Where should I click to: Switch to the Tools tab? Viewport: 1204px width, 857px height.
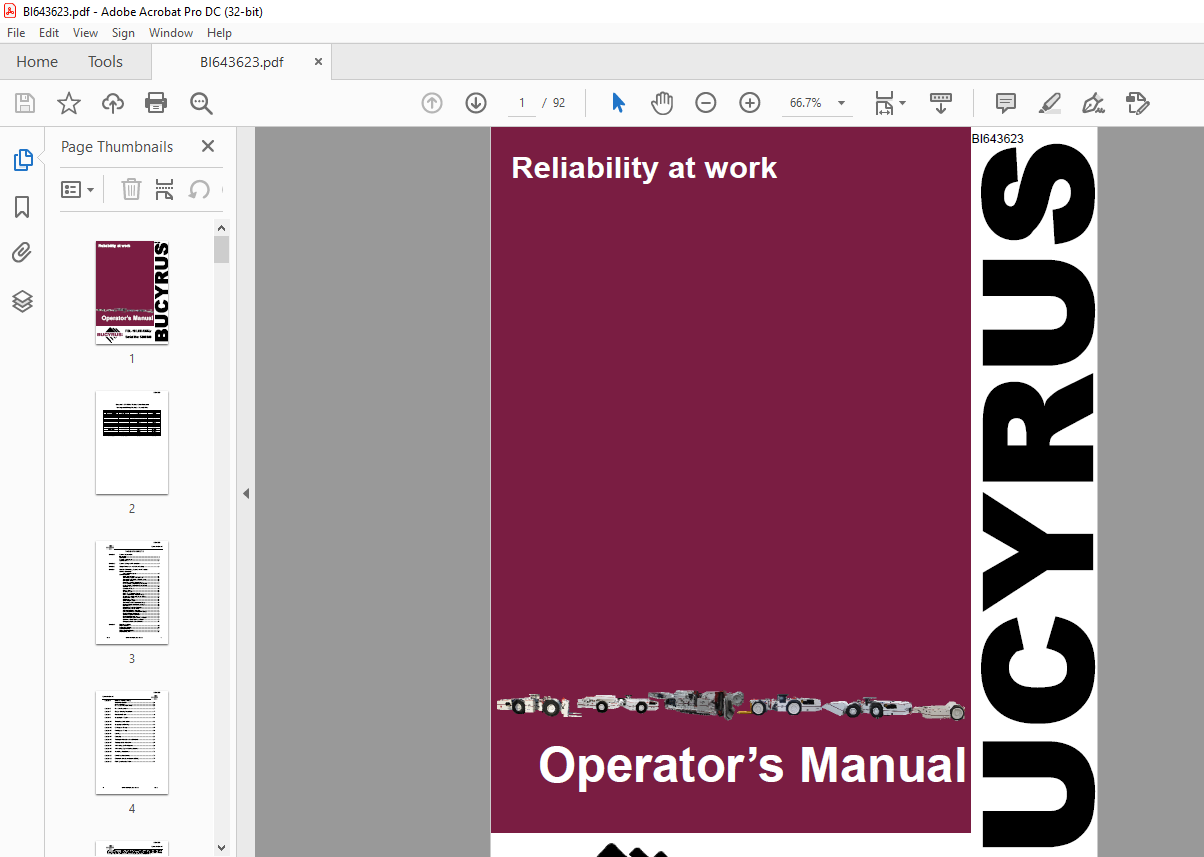click(105, 62)
